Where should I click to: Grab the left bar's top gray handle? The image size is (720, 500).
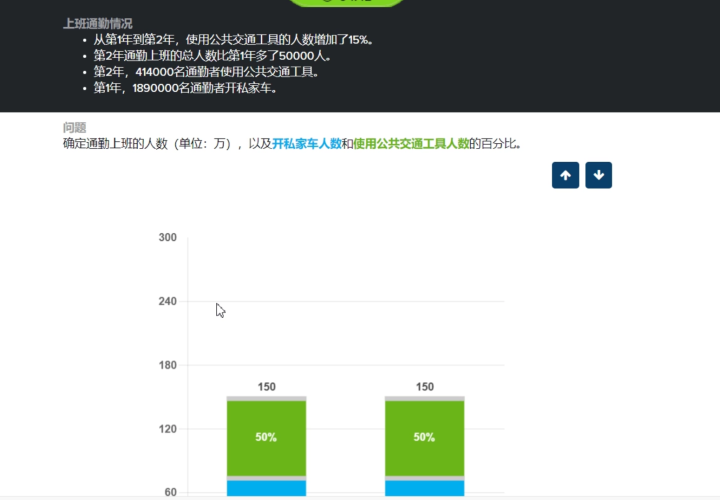266,398
